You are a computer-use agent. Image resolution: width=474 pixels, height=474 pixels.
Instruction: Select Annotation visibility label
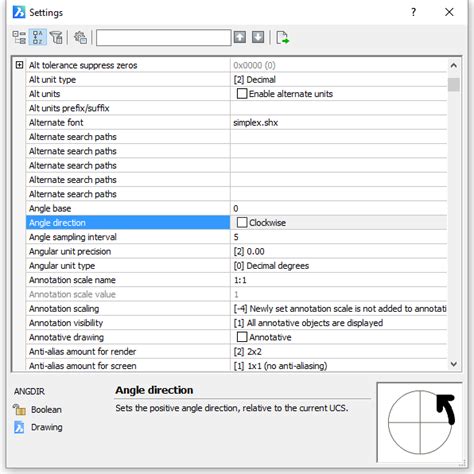[x=66, y=323]
